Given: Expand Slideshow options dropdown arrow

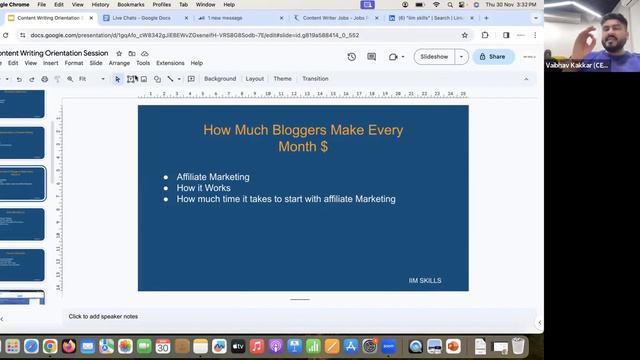Looking at the screenshot, I should [x=461, y=57].
